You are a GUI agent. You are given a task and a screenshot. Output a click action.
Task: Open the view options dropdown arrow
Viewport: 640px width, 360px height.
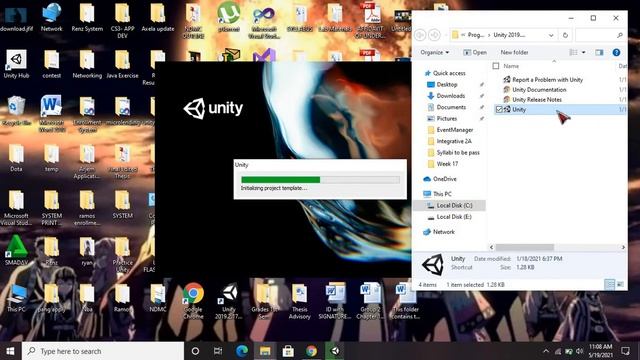(584, 52)
